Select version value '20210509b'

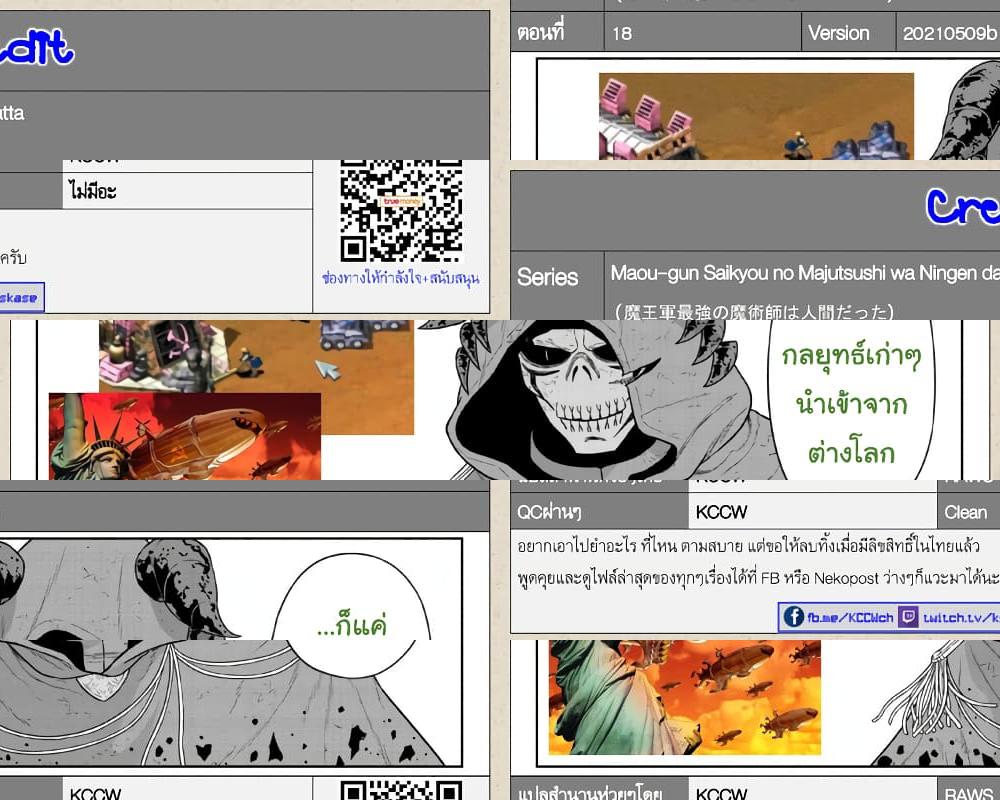pos(948,32)
